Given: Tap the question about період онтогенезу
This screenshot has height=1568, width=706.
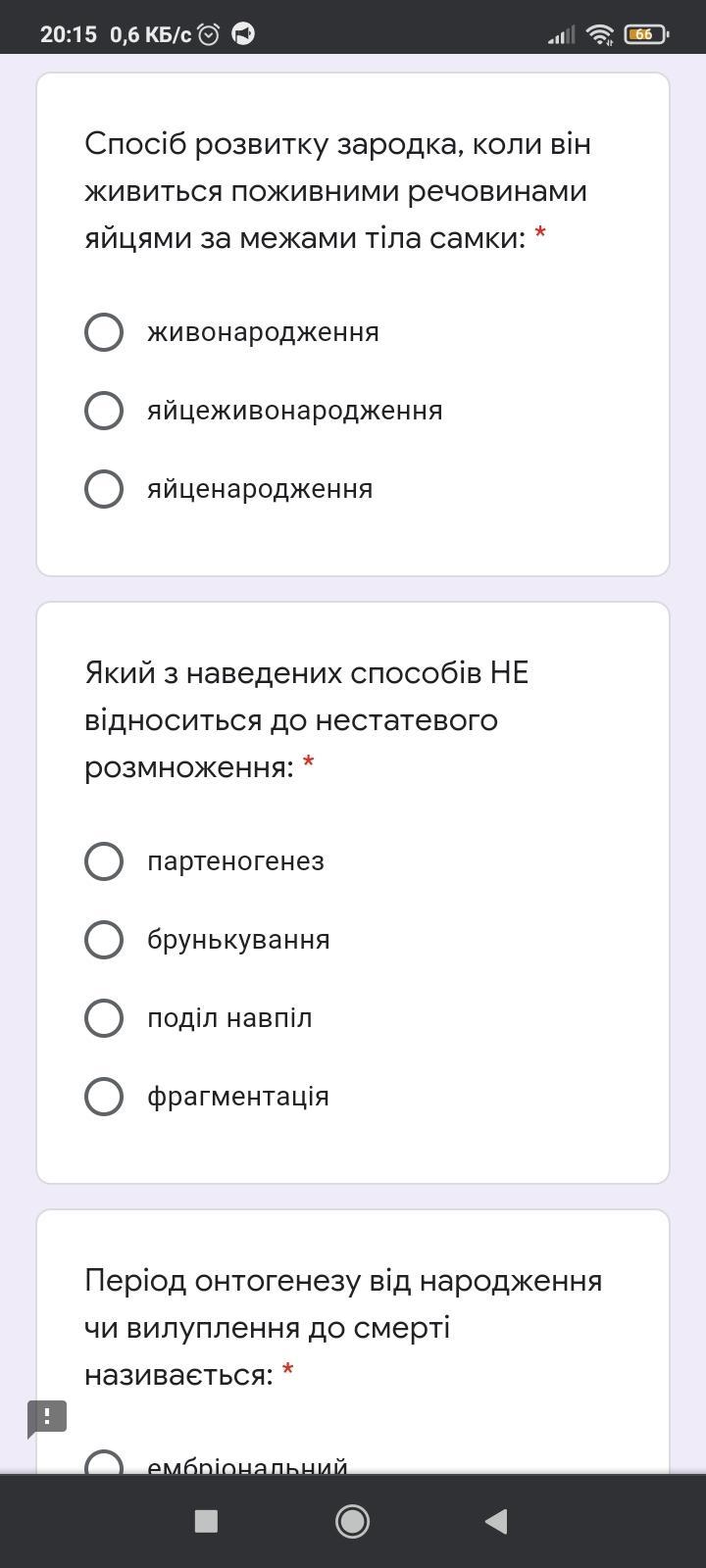Looking at the screenshot, I should (343, 1328).
